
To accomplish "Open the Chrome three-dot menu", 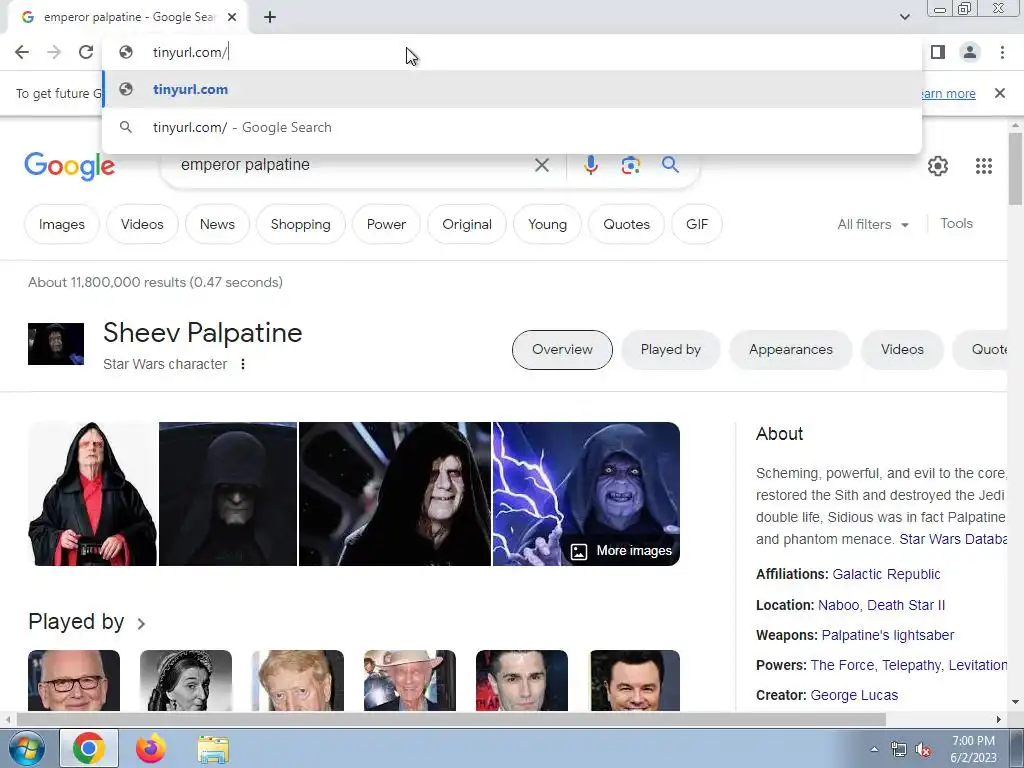I will point(1002,52).
